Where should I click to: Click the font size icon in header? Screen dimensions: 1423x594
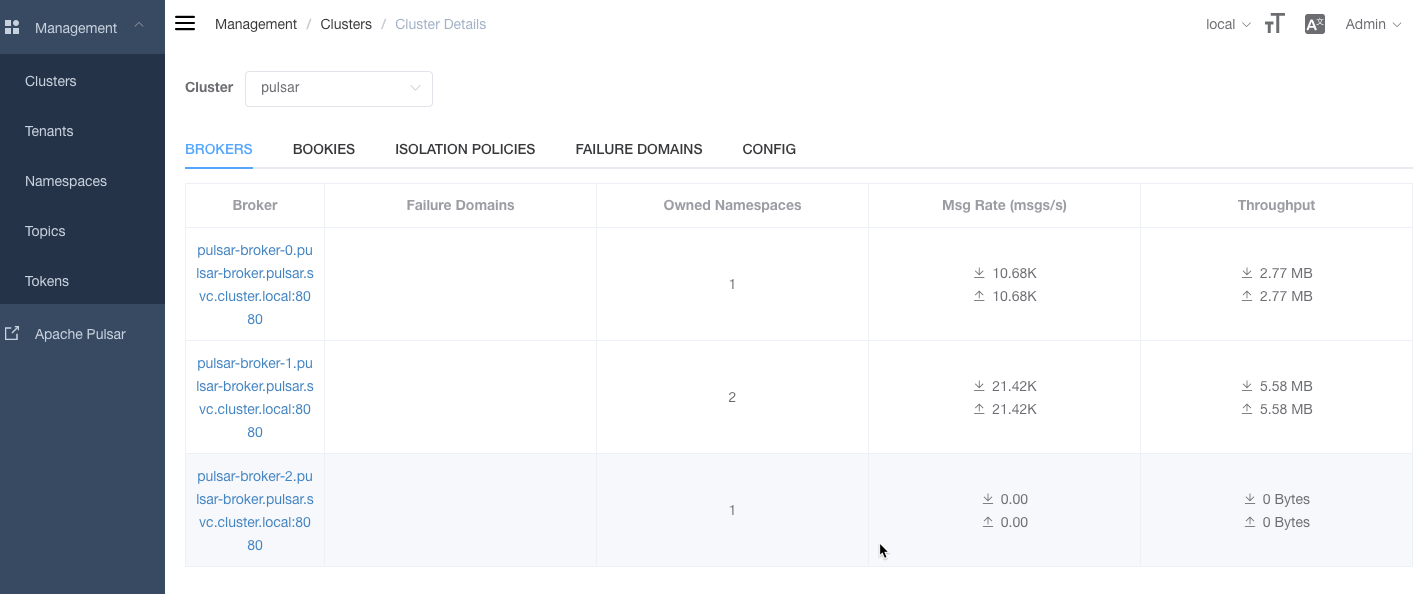[1274, 24]
